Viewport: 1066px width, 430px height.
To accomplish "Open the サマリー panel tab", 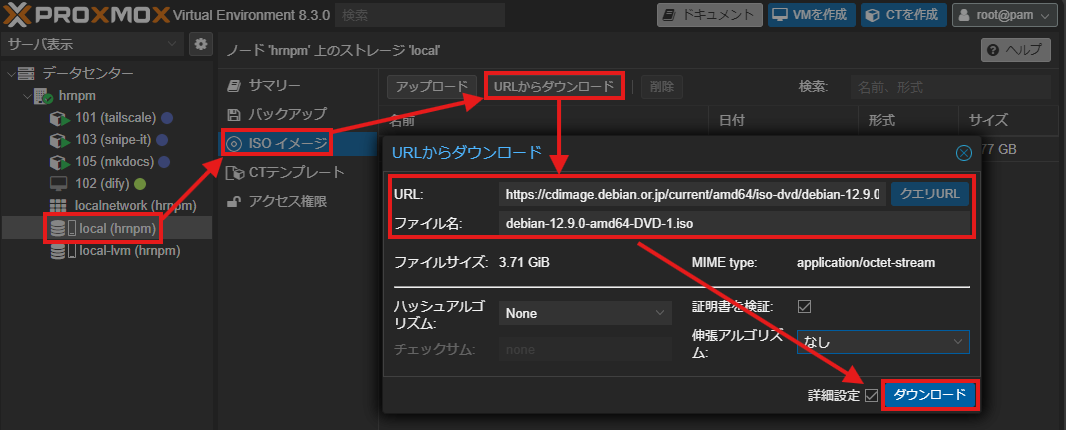I will pos(298,85).
